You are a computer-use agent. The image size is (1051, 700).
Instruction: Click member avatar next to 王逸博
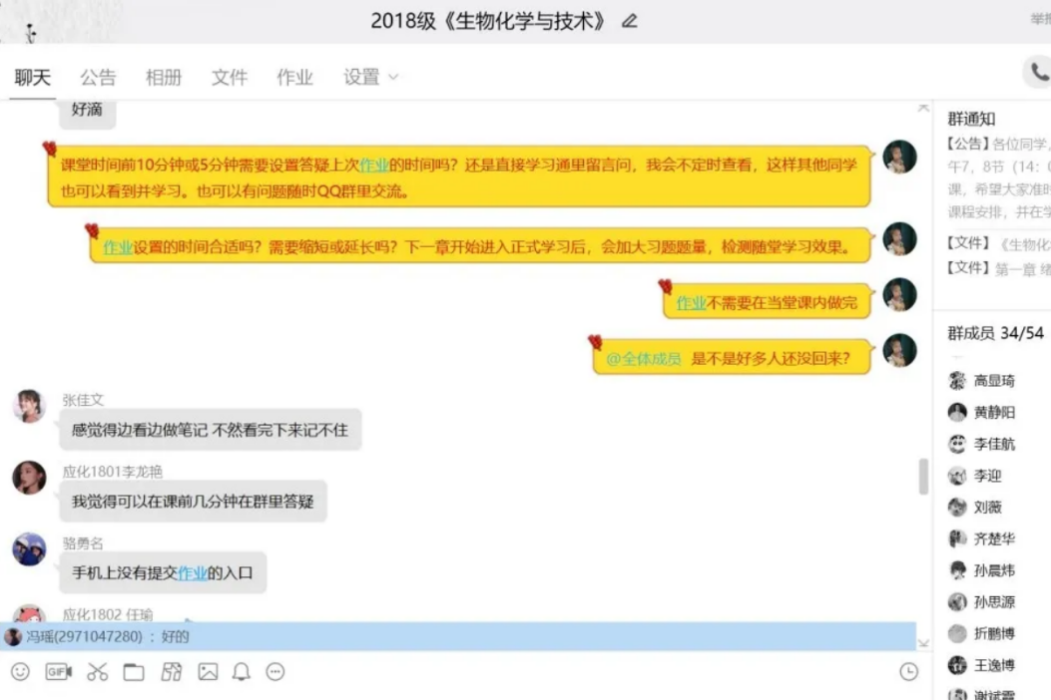(956, 665)
